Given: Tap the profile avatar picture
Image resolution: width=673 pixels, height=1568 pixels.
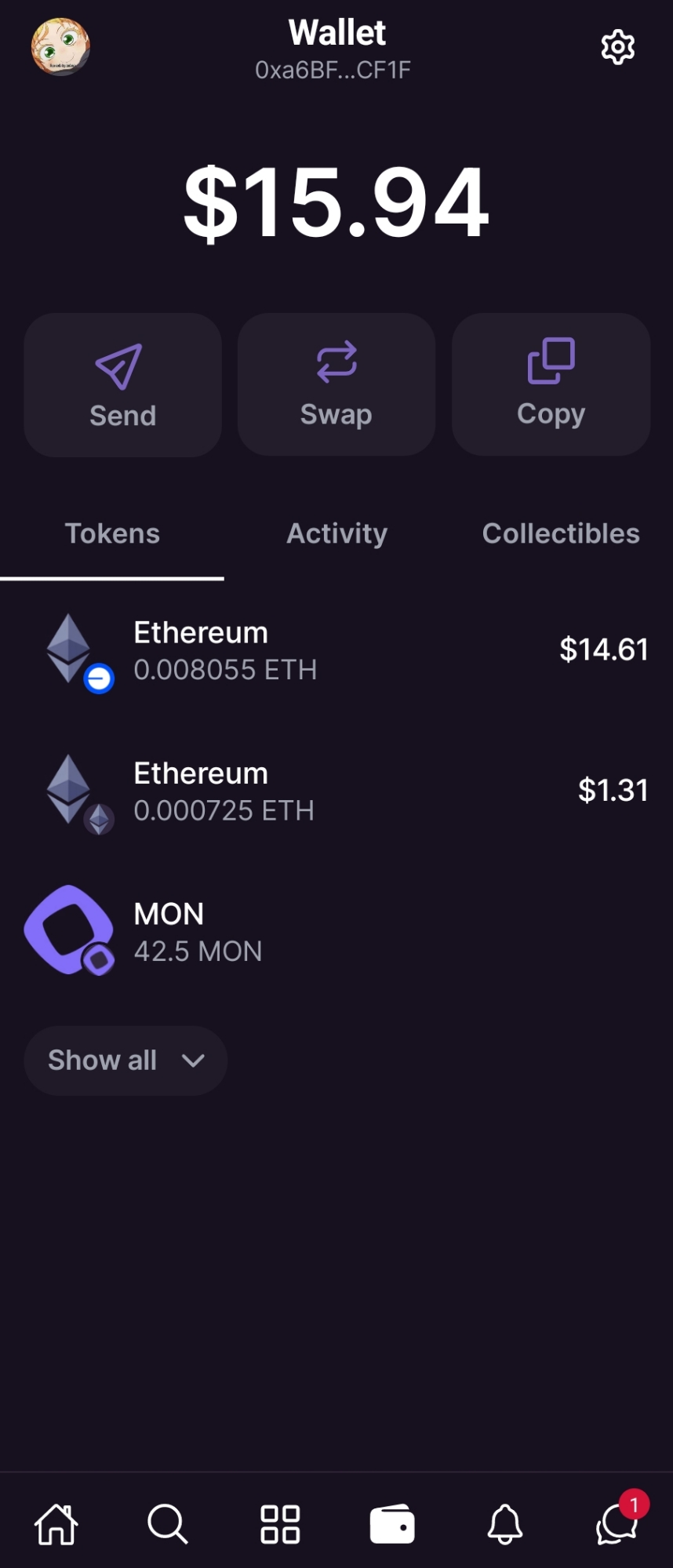Looking at the screenshot, I should coord(60,48).
